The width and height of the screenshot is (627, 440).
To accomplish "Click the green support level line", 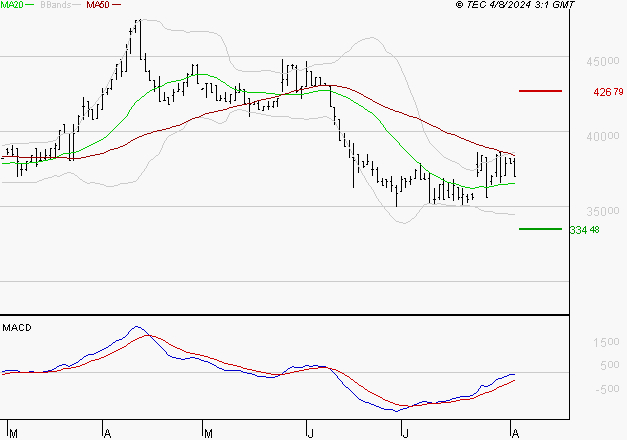I will 540,229.
